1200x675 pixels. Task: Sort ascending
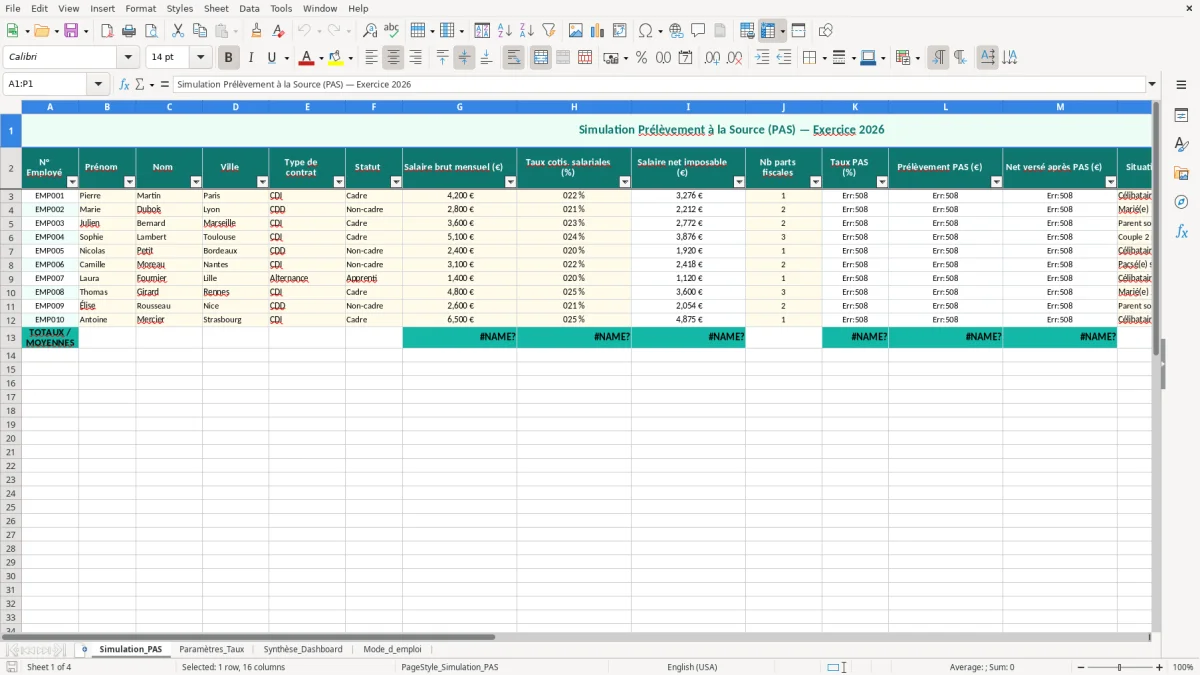coord(505,31)
